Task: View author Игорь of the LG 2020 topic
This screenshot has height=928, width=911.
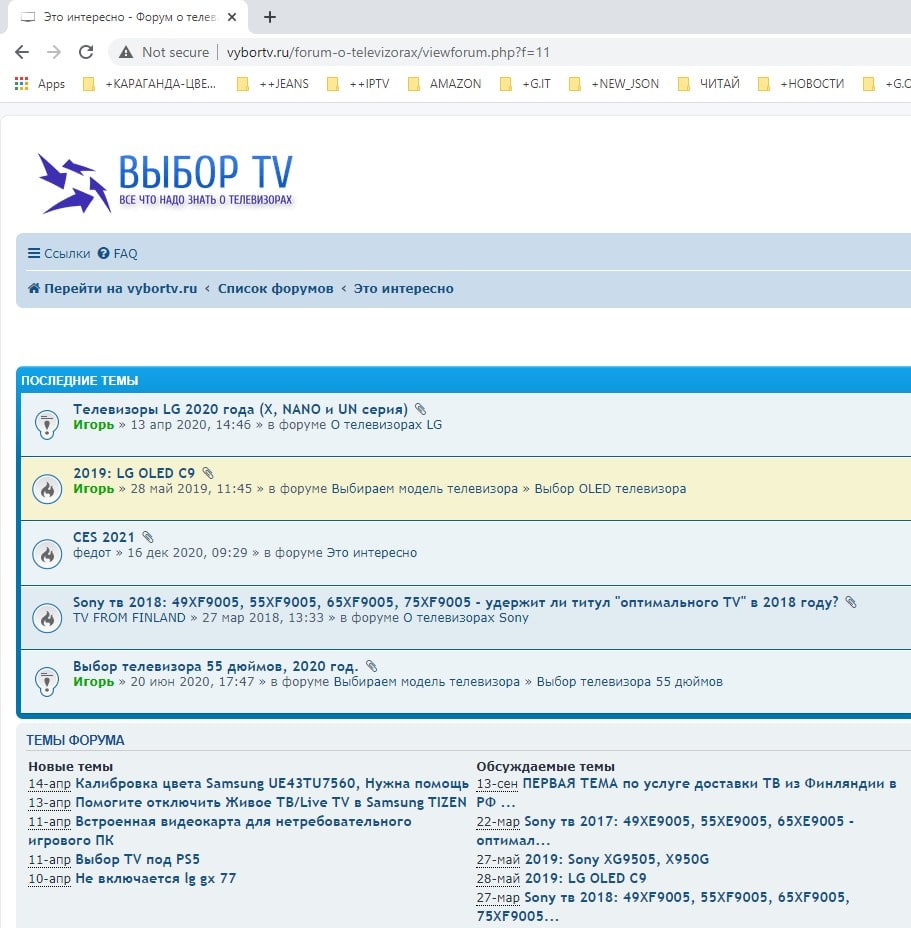Action: 94,425
